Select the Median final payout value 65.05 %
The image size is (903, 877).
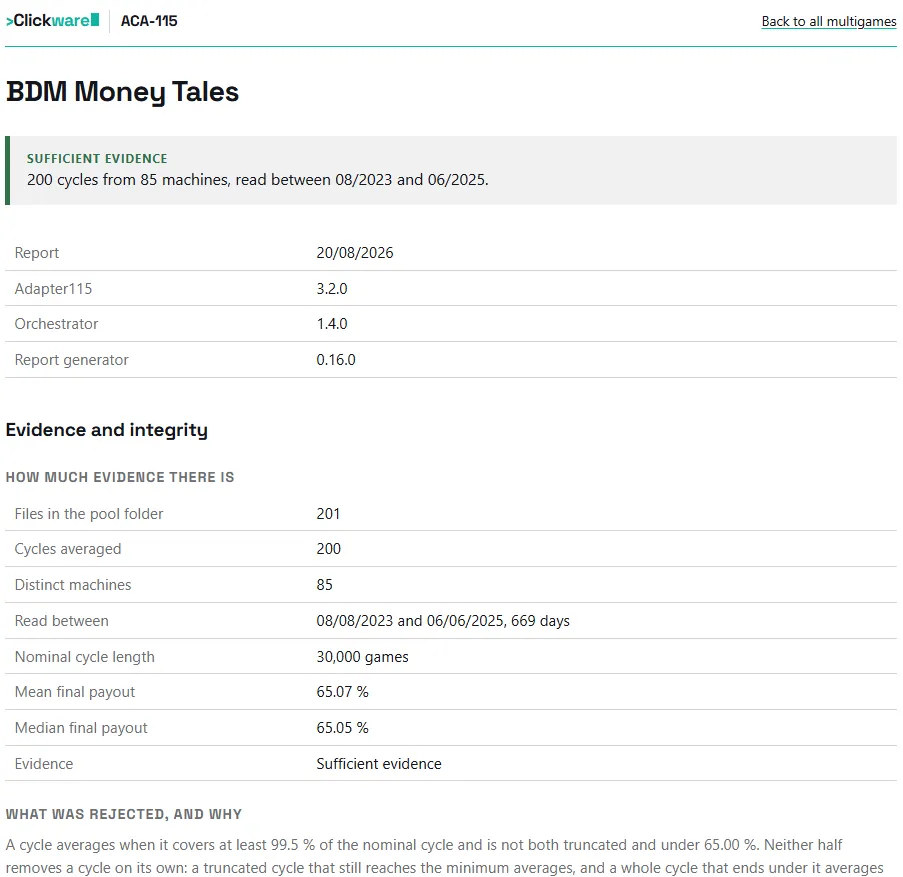click(x=342, y=728)
